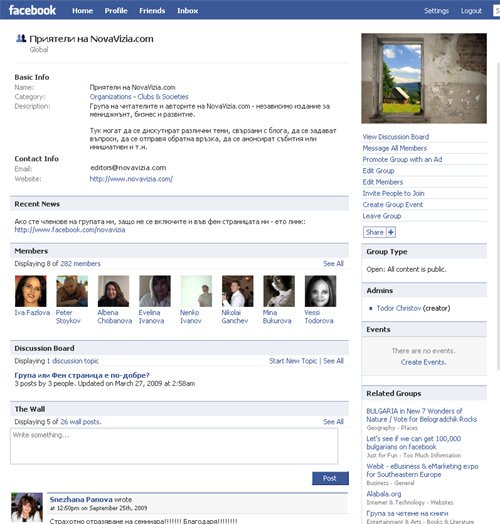Viewport: 500px width, 524px height.
Task: Click See All in Discussion Board
Action: point(333,361)
